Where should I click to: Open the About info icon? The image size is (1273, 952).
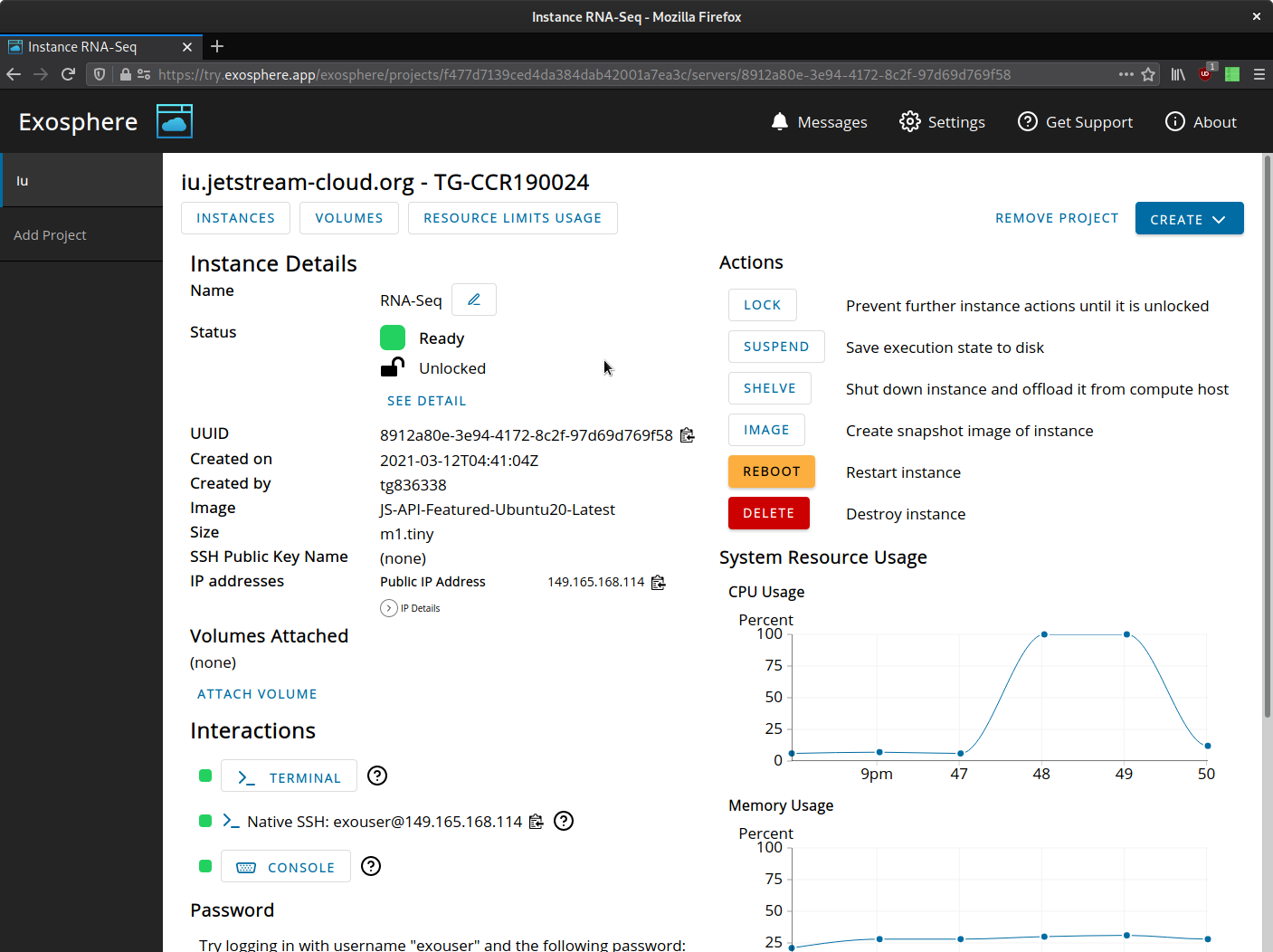[1175, 121]
